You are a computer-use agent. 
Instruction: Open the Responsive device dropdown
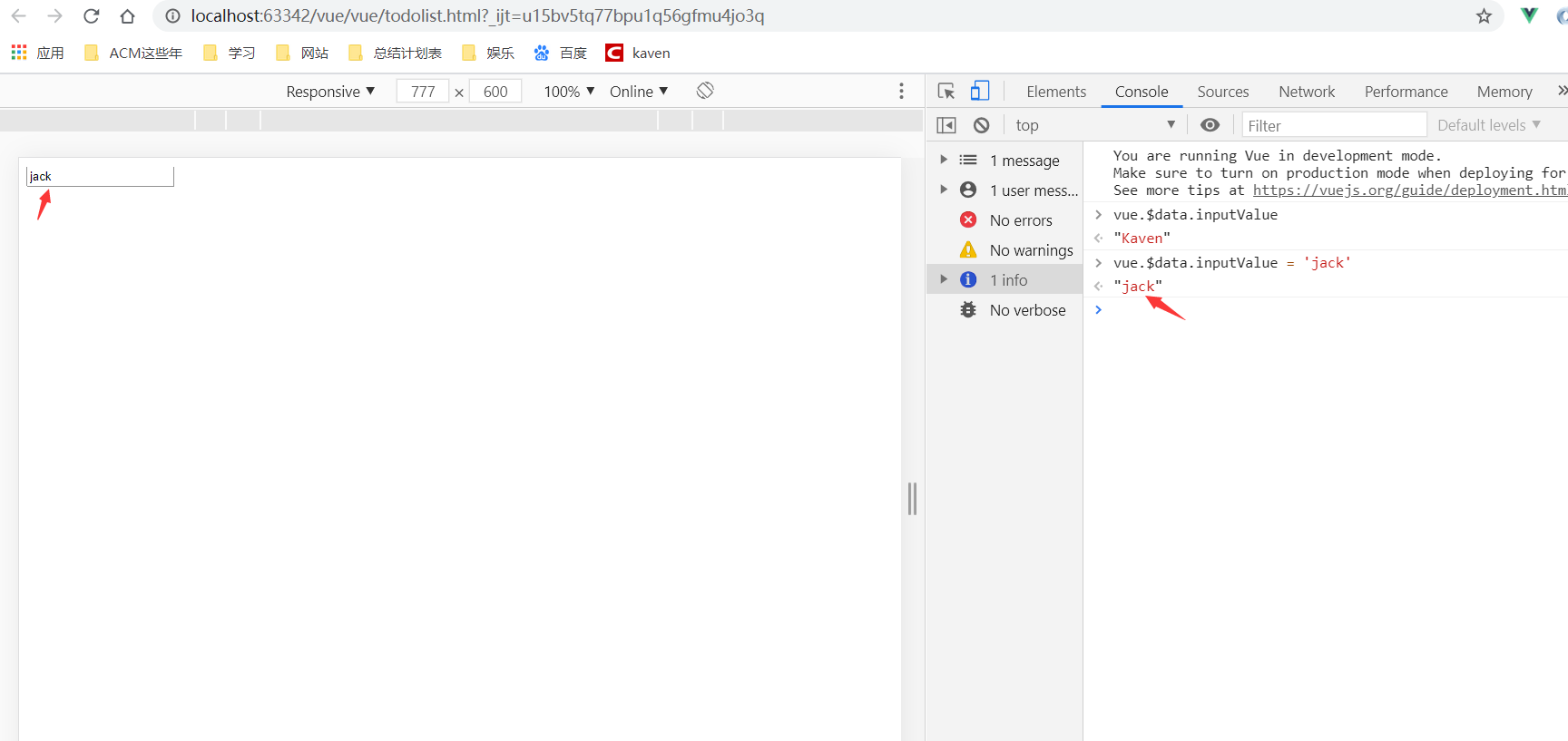(x=330, y=92)
